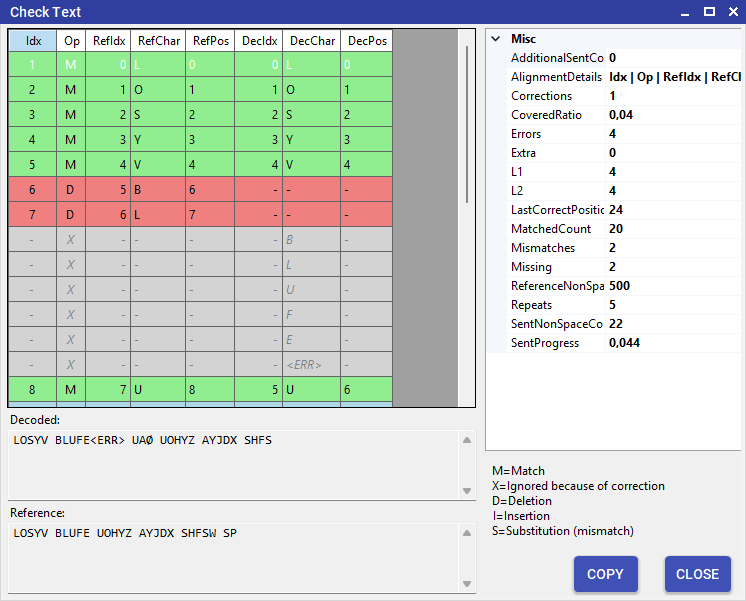The image size is (746, 601).
Task: Click the RefIdx column header
Action: point(108,41)
